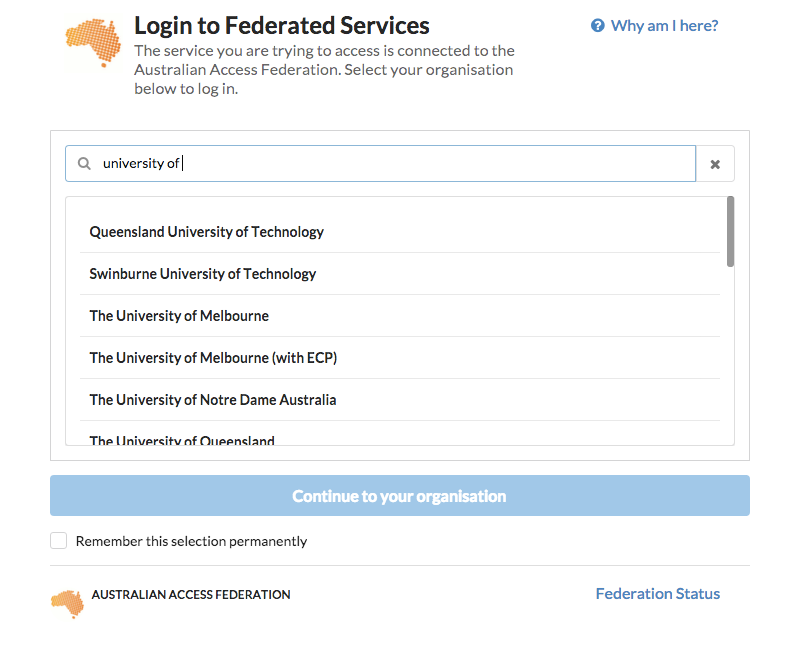The width and height of the screenshot is (810, 654).
Task: Tick 'Remember this selection permanently' checkbox
Action: tap(58, 541)
